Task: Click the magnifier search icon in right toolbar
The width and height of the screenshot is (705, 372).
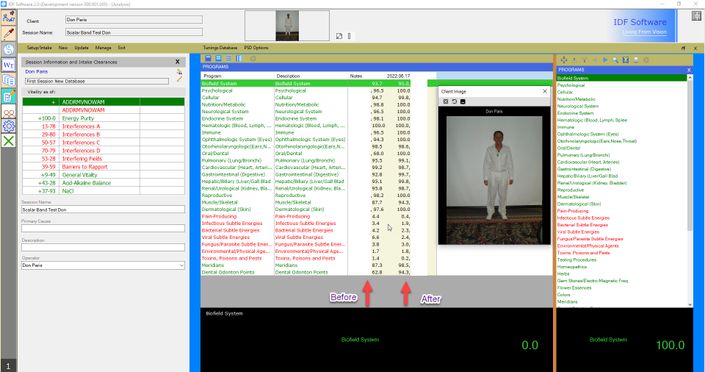Action: click(x=615, y=60)
